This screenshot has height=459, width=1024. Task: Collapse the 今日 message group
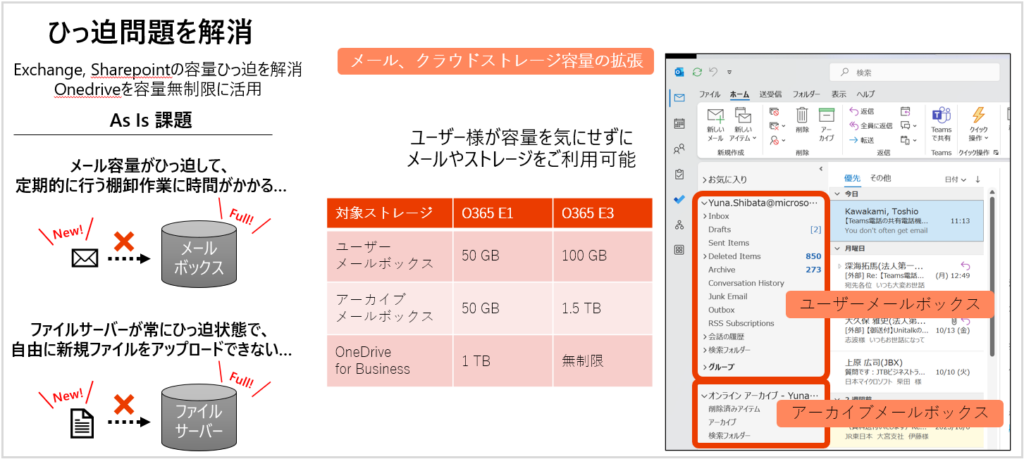coord(838,194)
